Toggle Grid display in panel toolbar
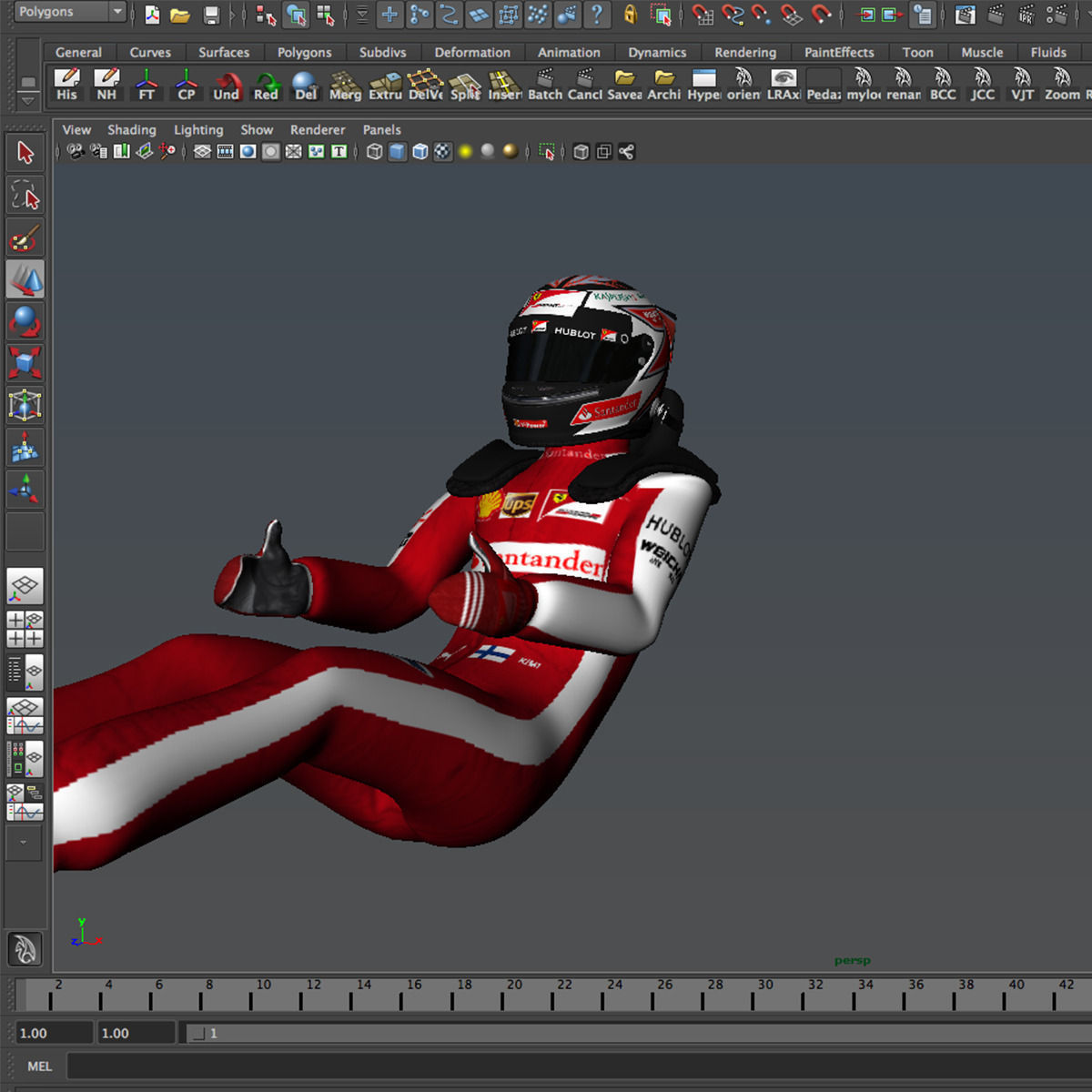 (x=202, y=152)
